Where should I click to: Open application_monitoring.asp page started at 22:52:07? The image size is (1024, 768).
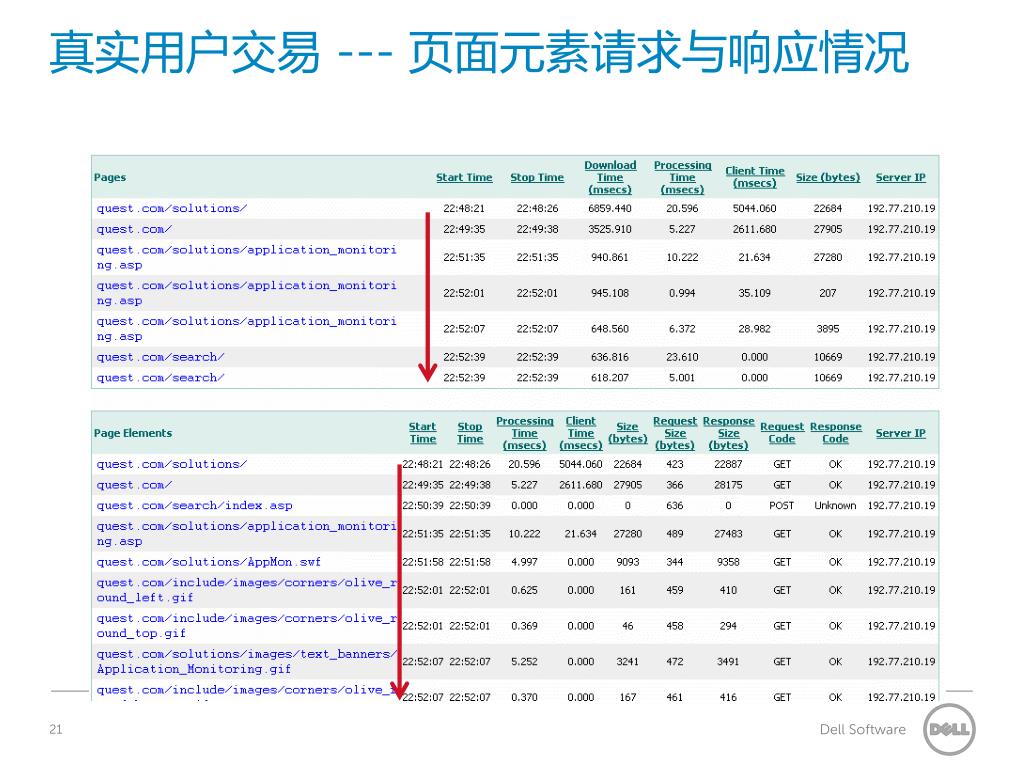pos(246,328)
